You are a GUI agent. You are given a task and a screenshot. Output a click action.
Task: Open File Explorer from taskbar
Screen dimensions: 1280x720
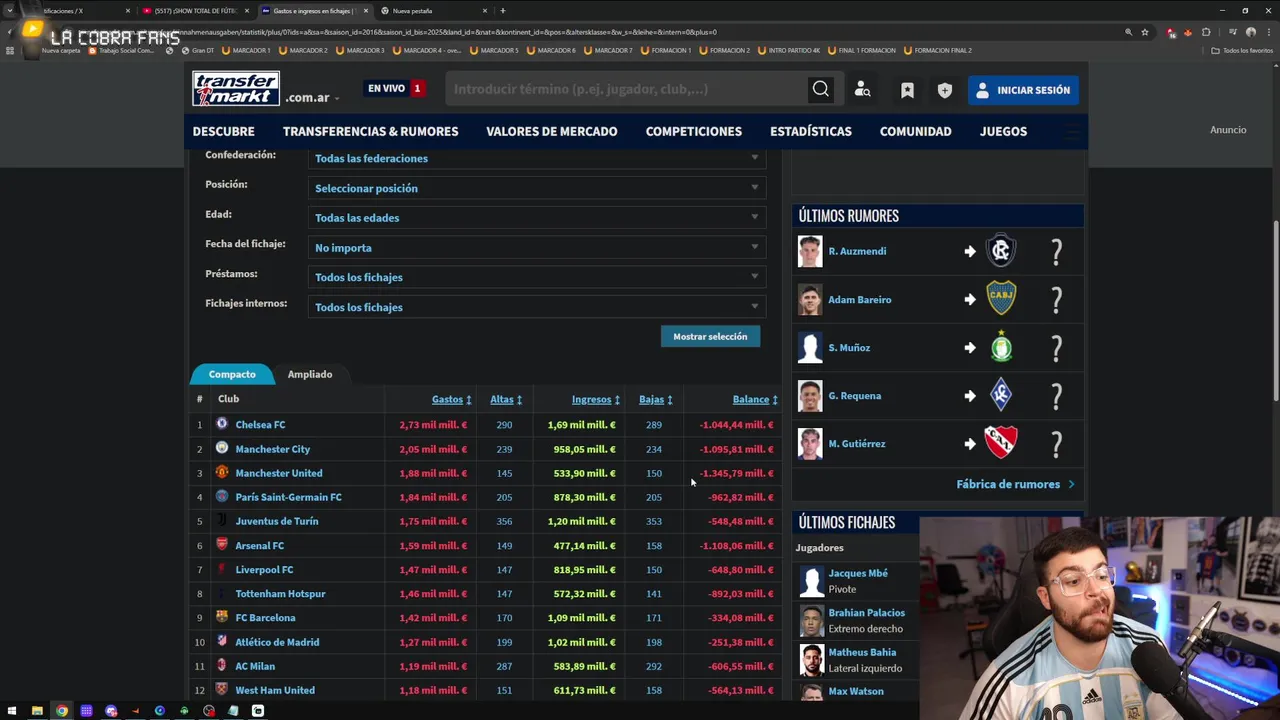(x=37, y=711)
